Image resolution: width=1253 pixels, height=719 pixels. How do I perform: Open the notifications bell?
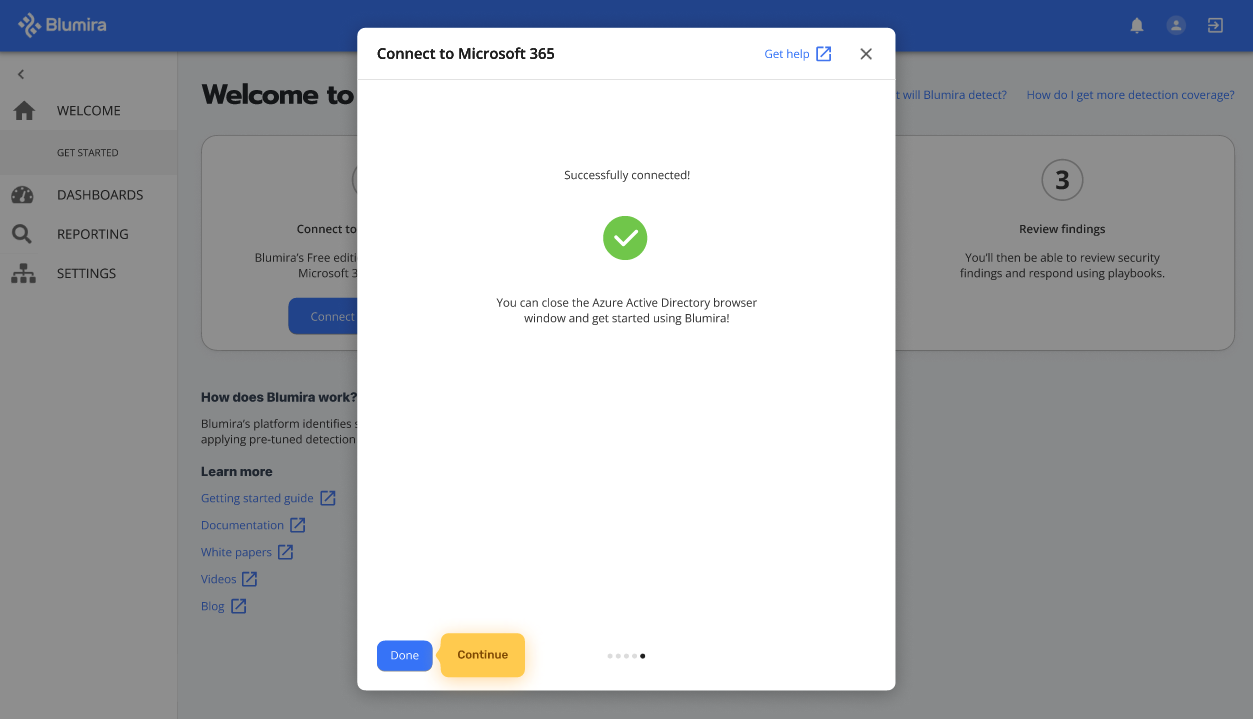tap(1137, 26)
